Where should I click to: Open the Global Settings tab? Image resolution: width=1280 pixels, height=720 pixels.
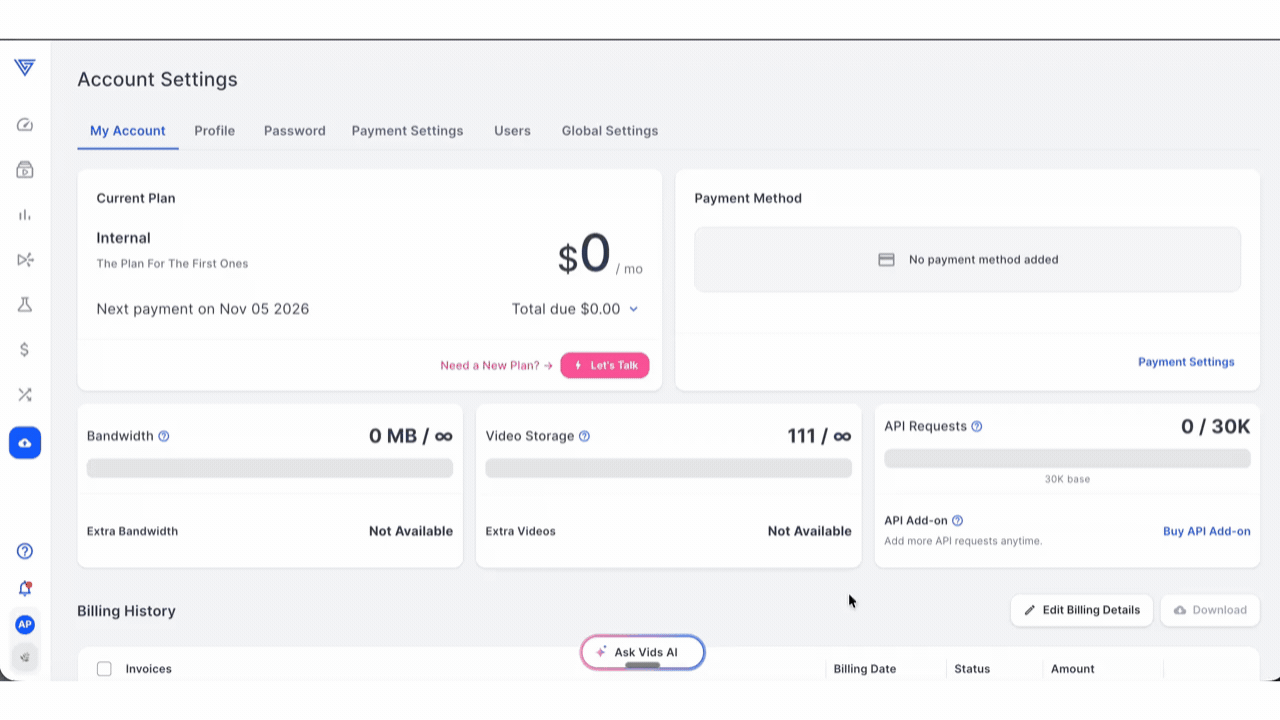[610, 131]
